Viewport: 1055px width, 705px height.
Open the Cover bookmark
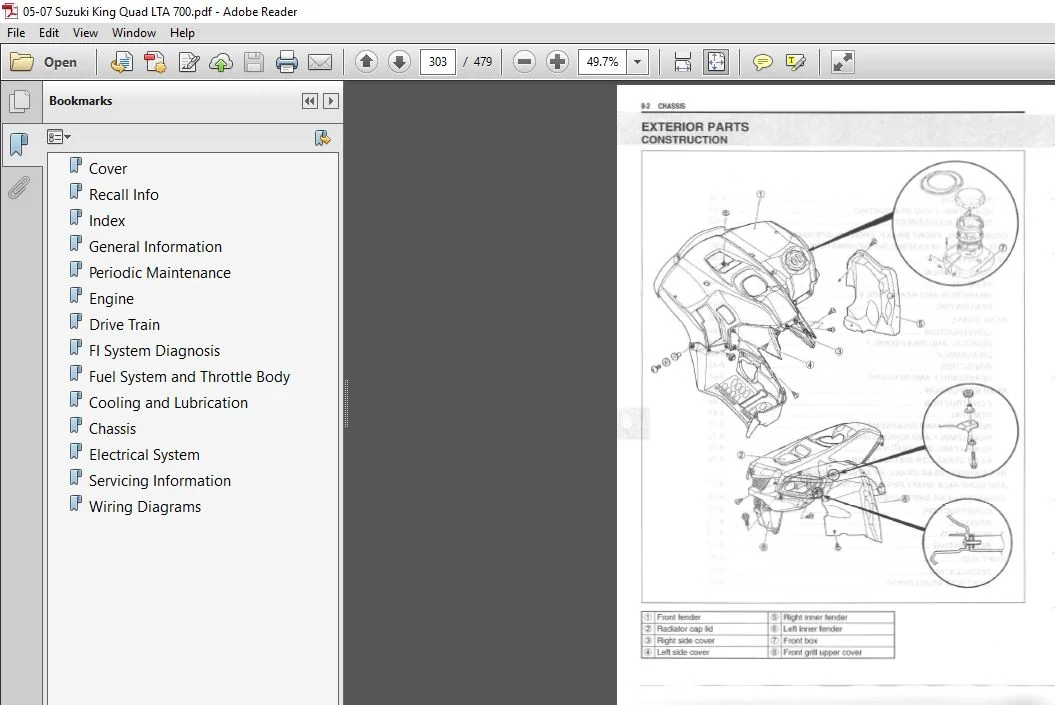[x=108, y=169]
